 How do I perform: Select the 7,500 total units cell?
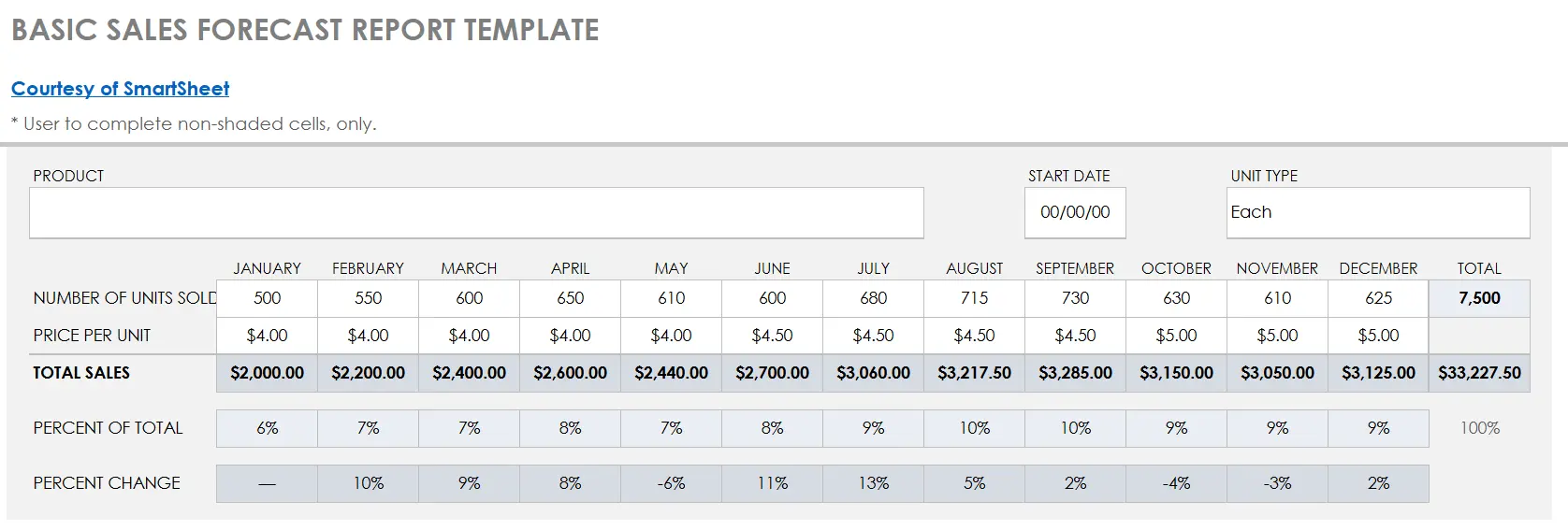[1479, 298]
